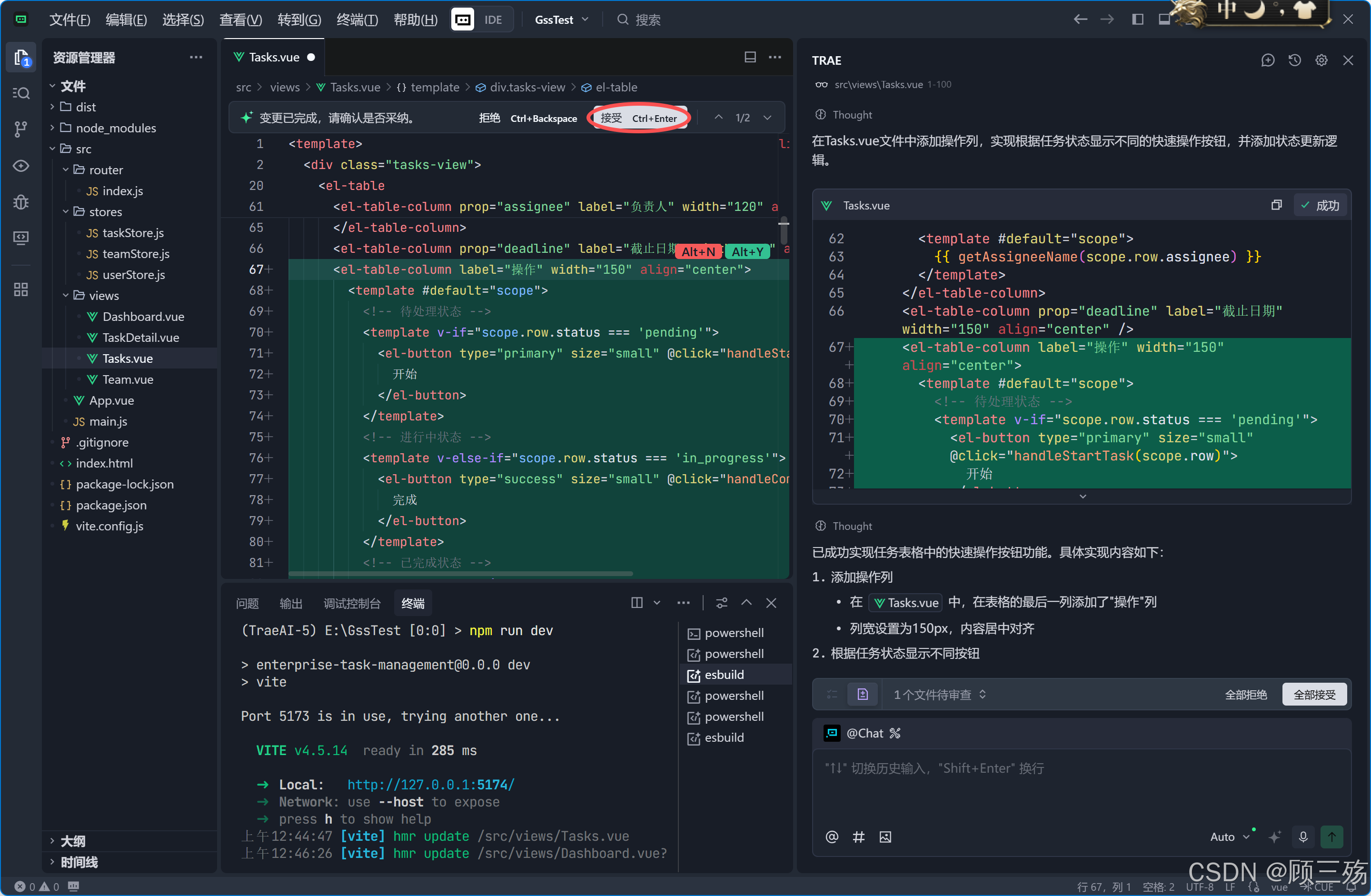Open the Run and Debug icon

pos(21,202)
